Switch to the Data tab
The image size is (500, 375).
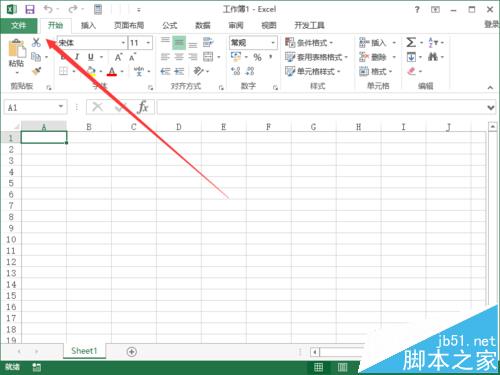point(203,25)
